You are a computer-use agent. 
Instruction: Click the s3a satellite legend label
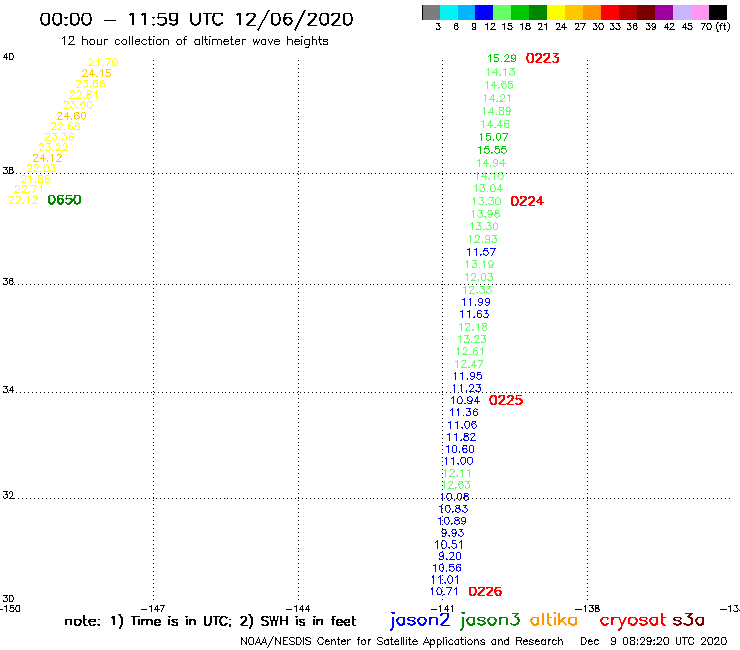(688, 620)
